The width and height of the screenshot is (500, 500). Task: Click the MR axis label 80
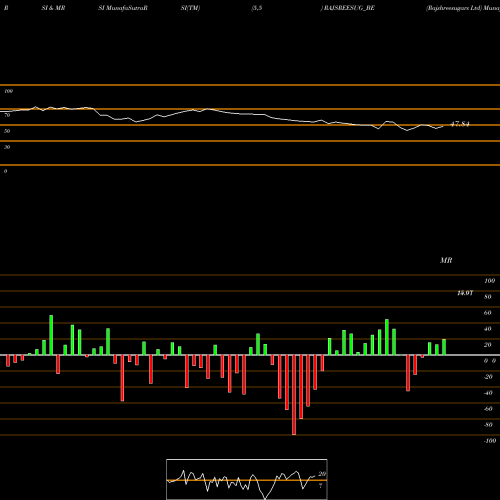pos(488,297)
